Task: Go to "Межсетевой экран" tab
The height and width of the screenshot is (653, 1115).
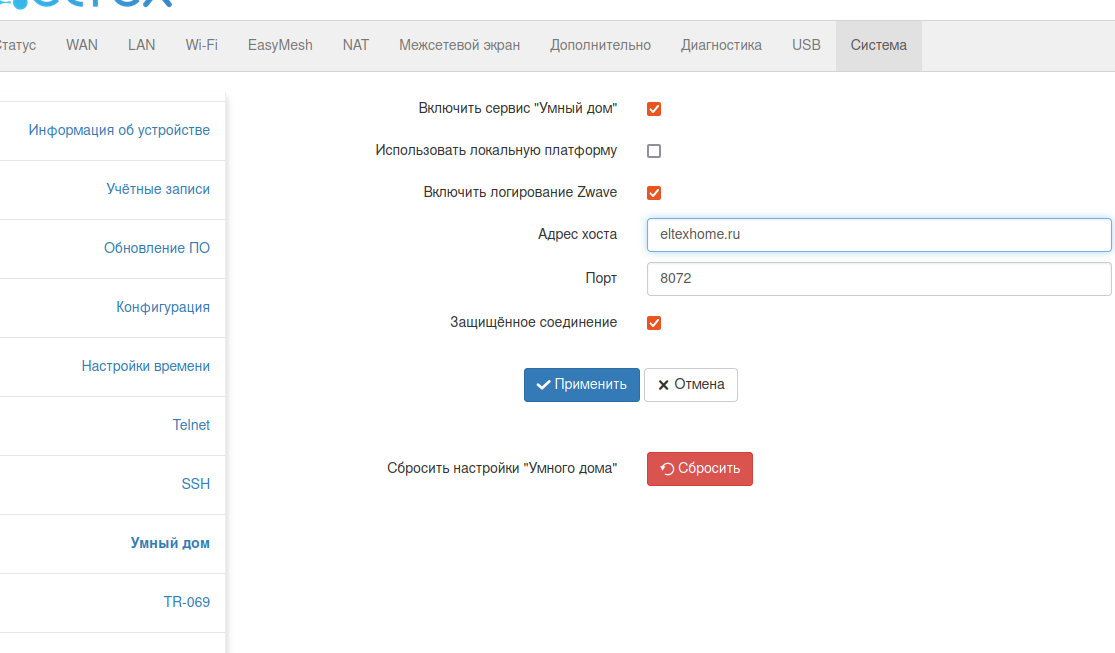Action: coord(459,45)
